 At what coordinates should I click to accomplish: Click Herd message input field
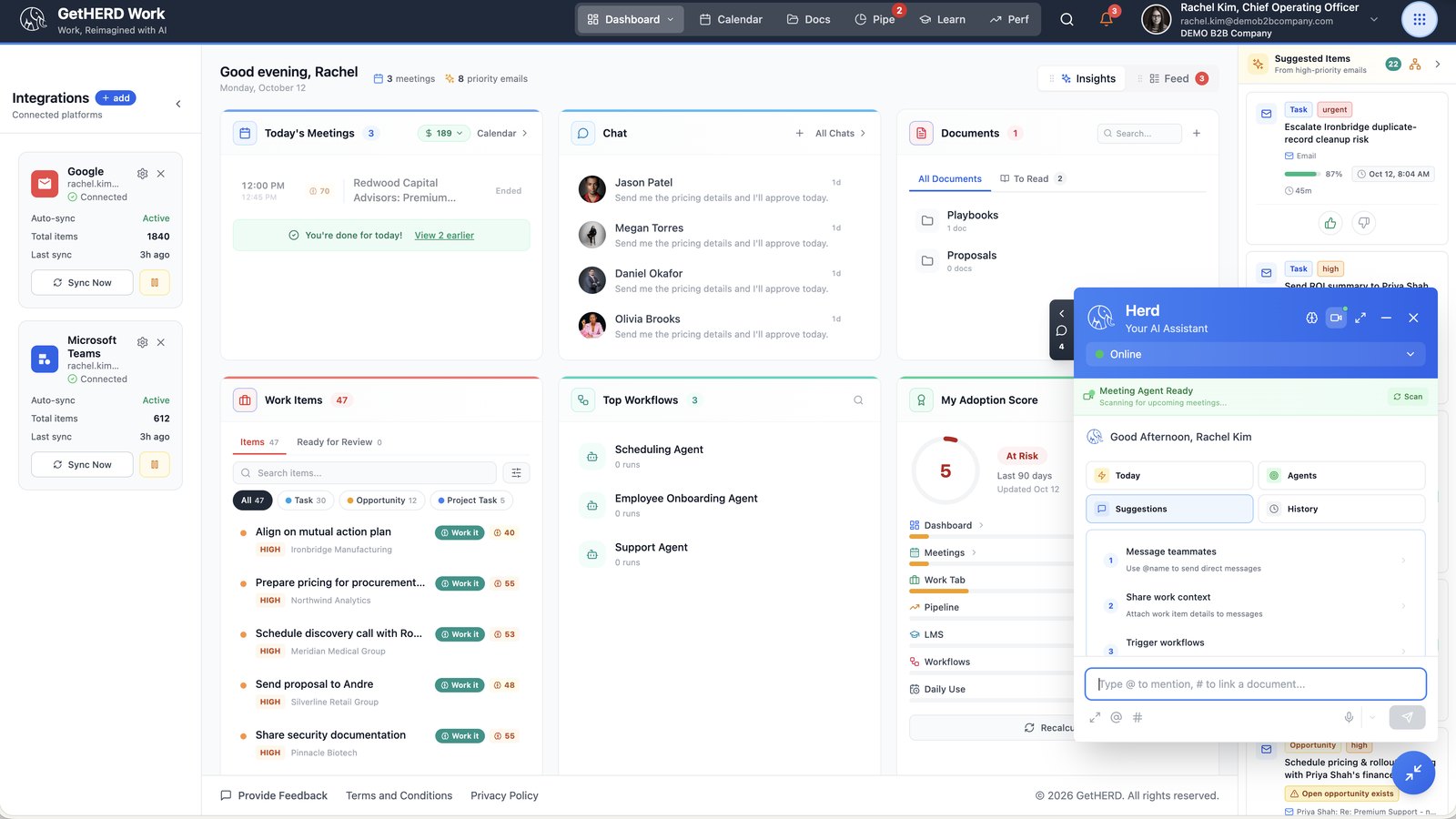coord(1255,684)
